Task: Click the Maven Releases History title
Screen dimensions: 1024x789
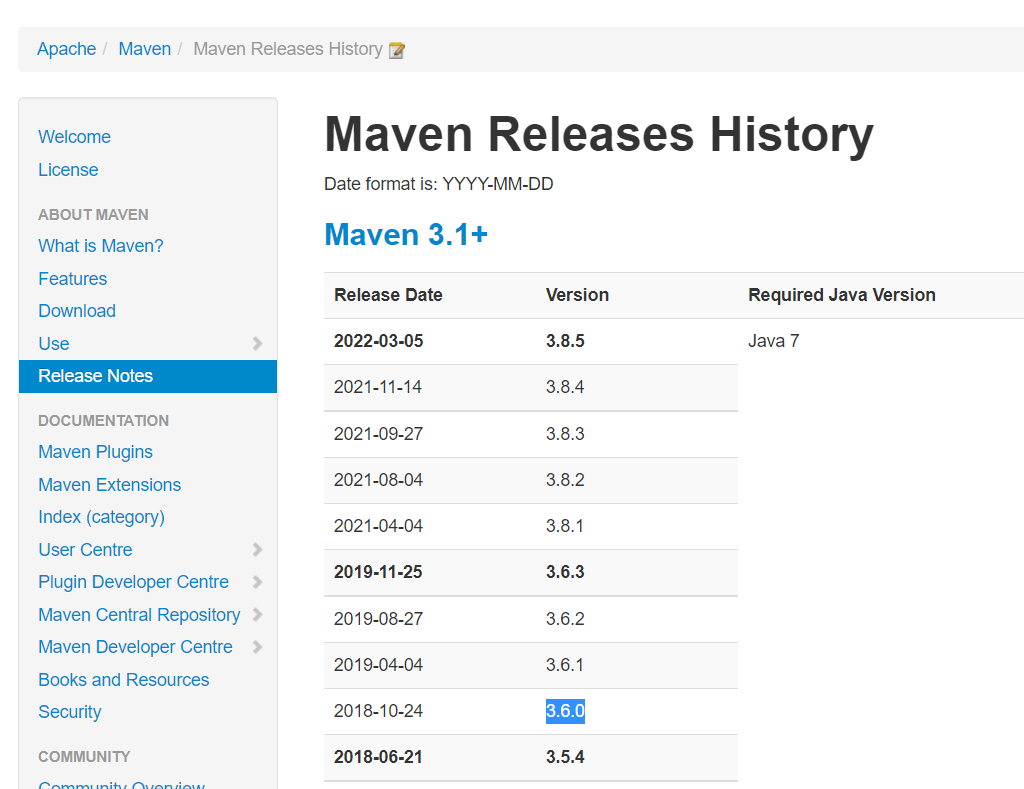Action: 599,135
